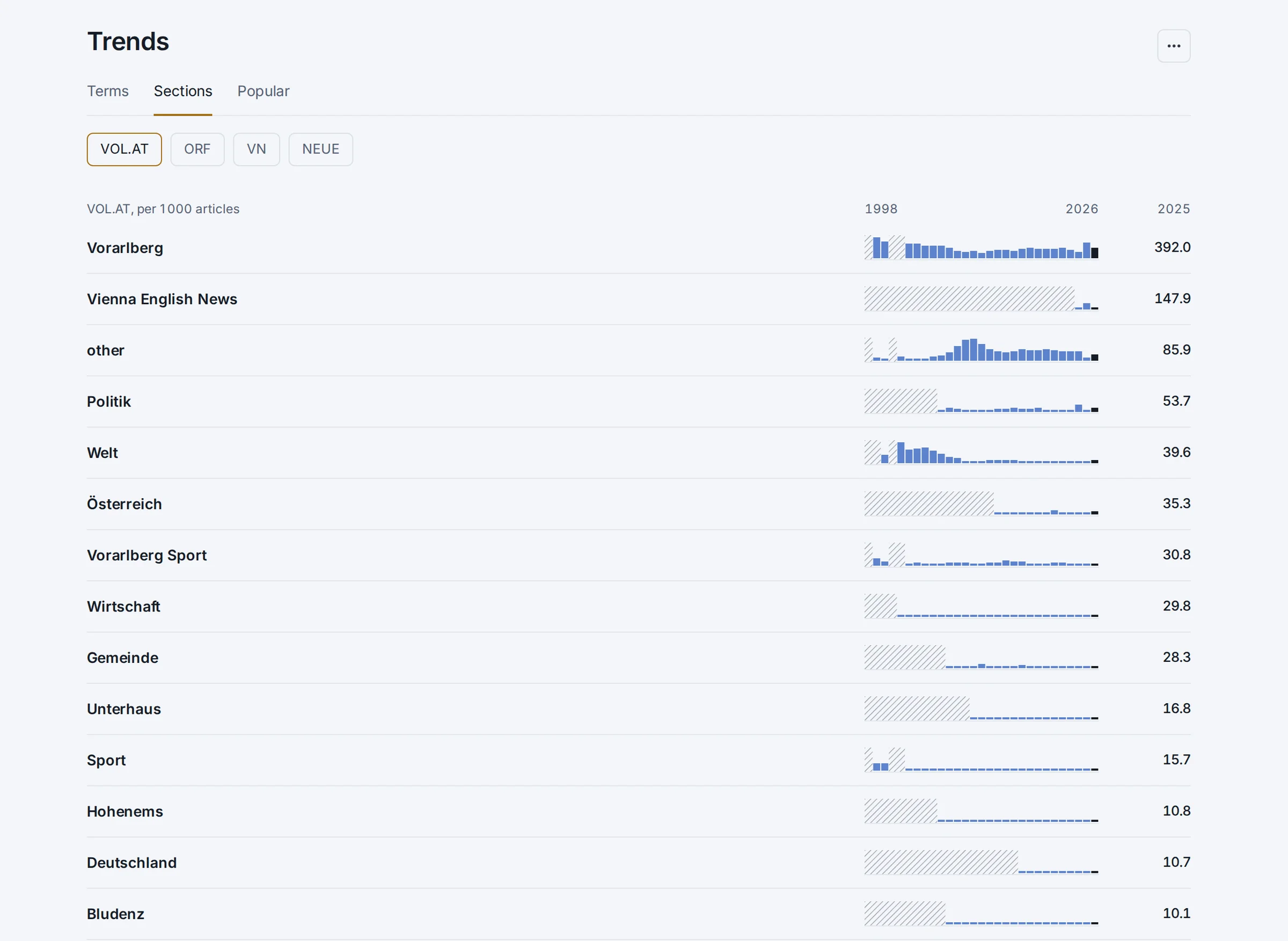Select the VOL.AT source filter
Viewport: 1288px width, 941px height.
pos(124,149)
